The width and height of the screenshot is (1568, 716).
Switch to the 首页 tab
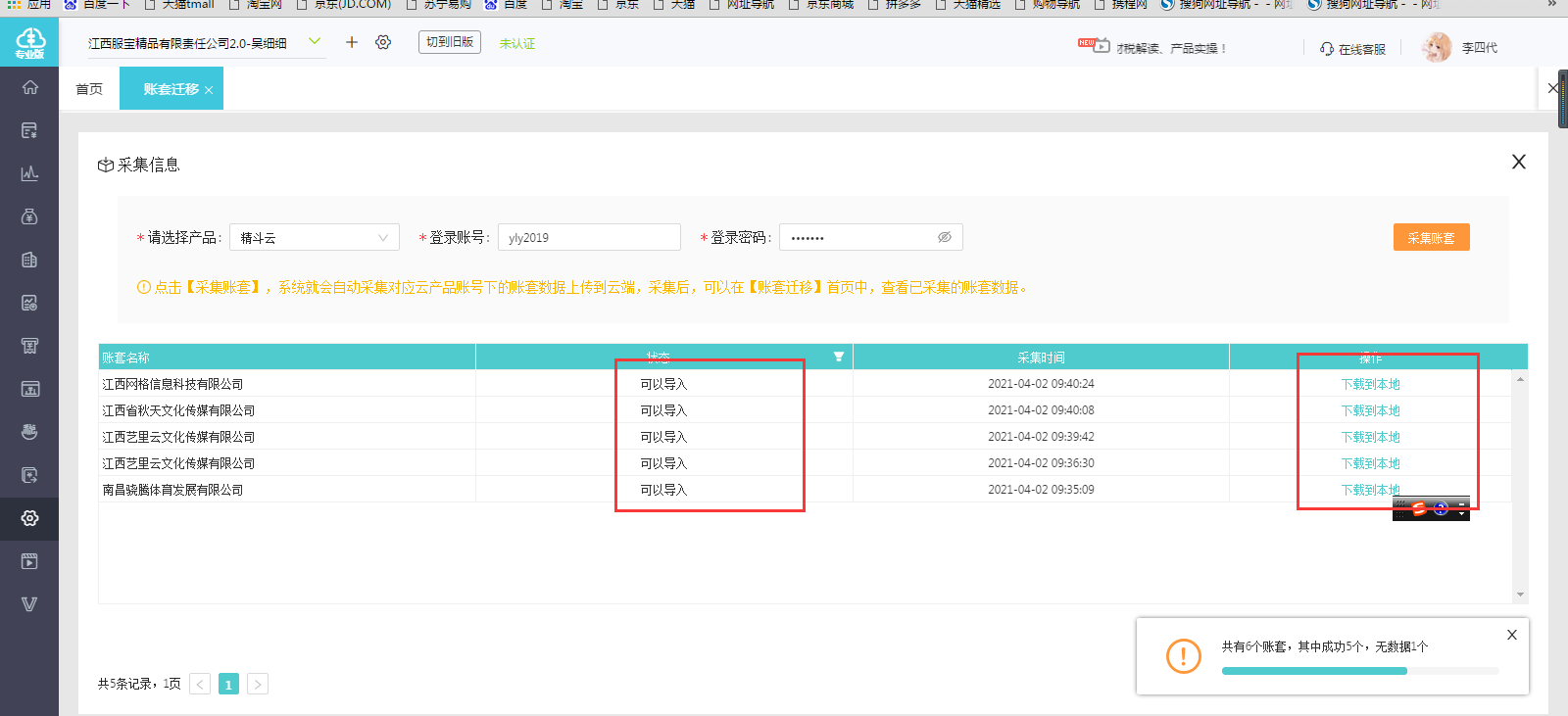[89, 88]
